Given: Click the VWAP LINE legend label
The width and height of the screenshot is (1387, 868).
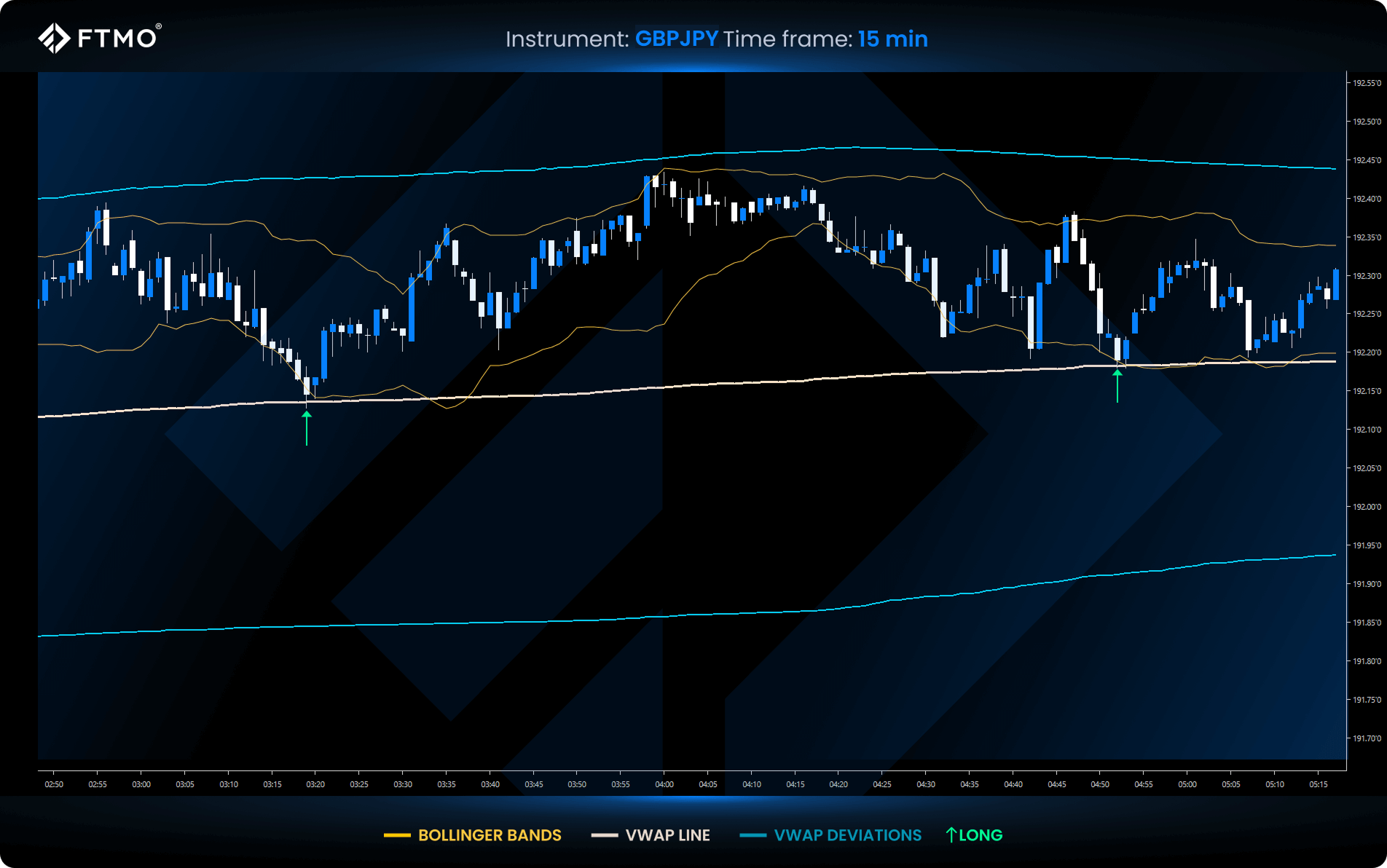Looking at the screenshot, I should click(667, 835).
